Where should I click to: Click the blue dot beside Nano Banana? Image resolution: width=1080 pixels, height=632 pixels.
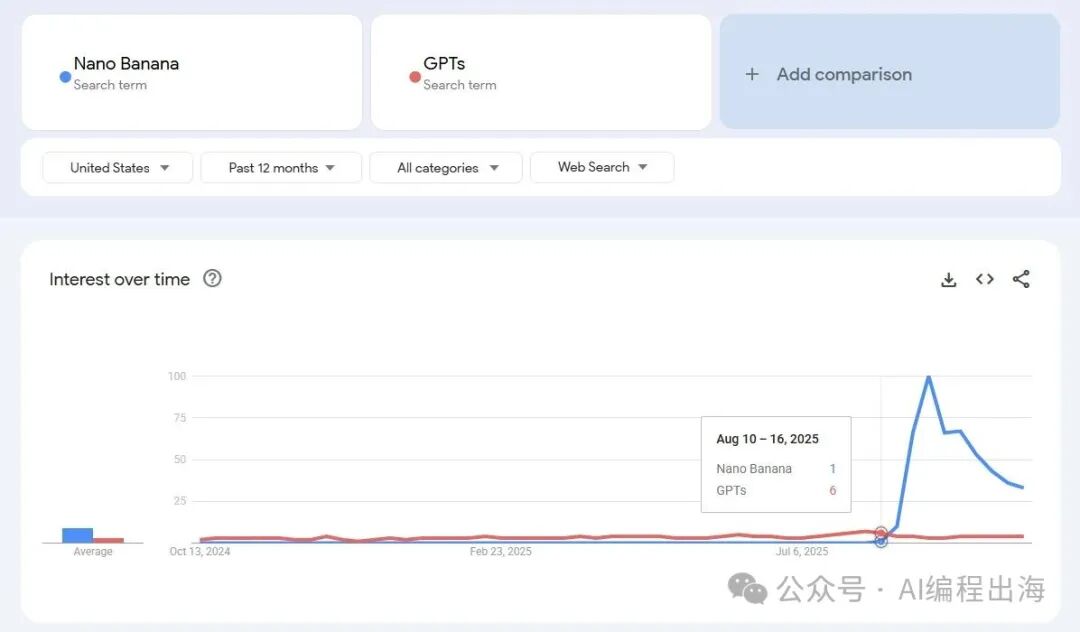coord(65,77)
